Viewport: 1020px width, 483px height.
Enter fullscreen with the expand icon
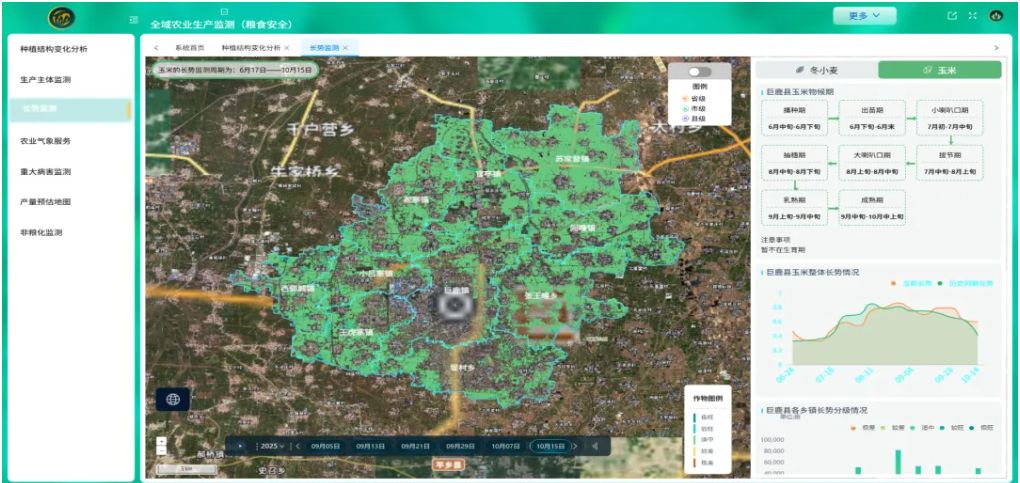click(973, 16)
